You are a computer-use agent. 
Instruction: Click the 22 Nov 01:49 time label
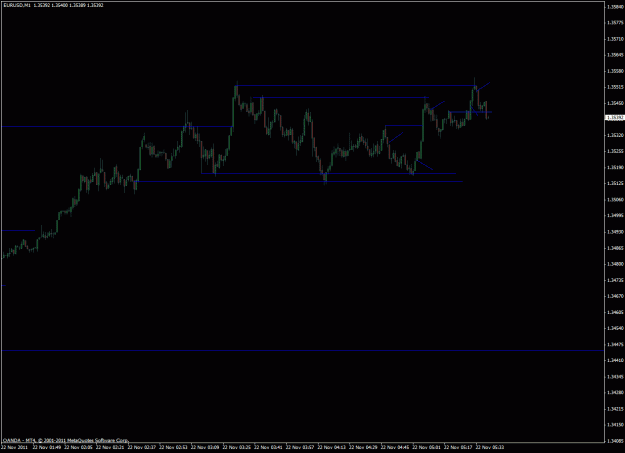(47, 447)
